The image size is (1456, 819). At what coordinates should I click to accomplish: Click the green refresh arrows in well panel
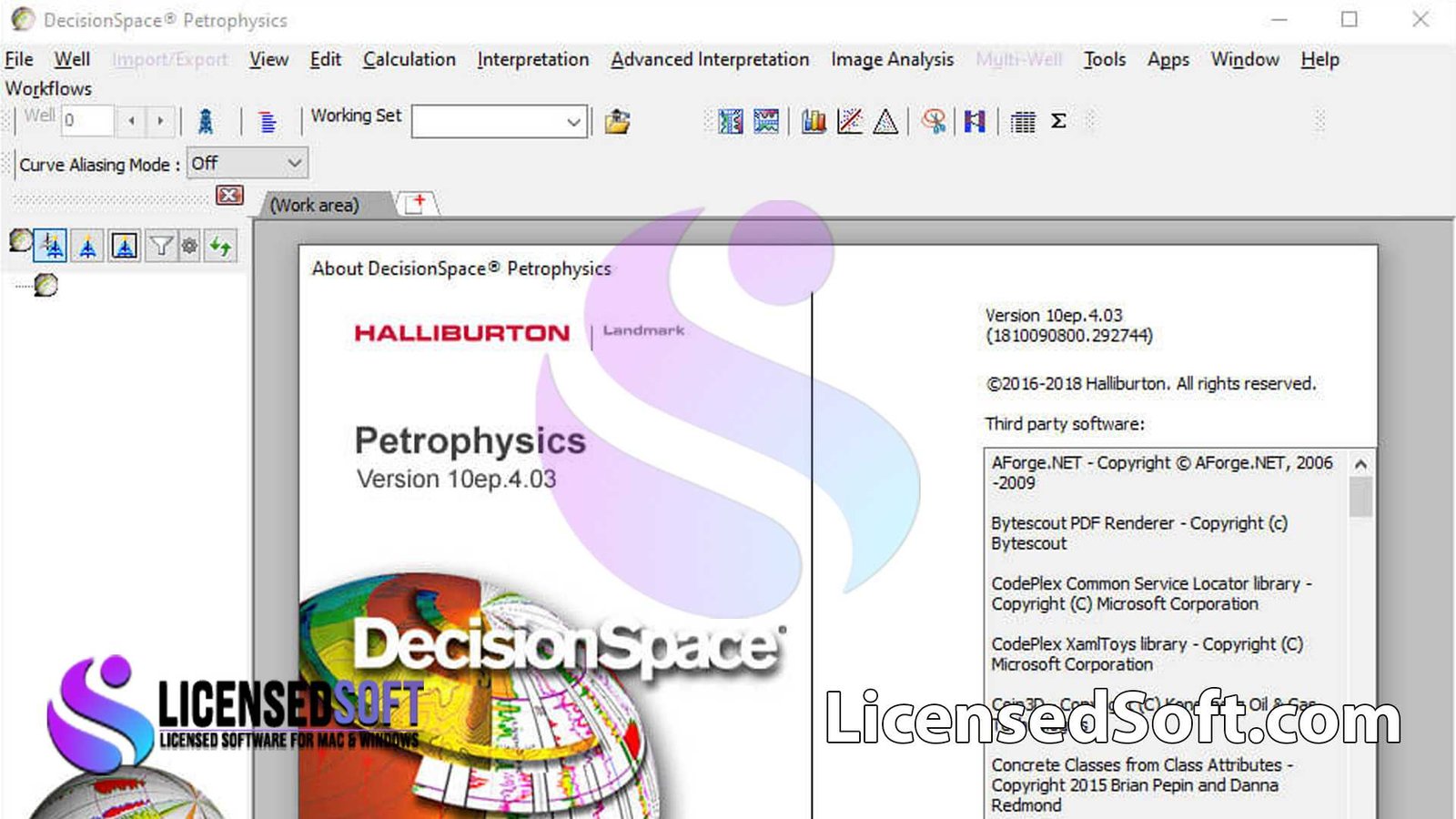[x=221, y=245]
